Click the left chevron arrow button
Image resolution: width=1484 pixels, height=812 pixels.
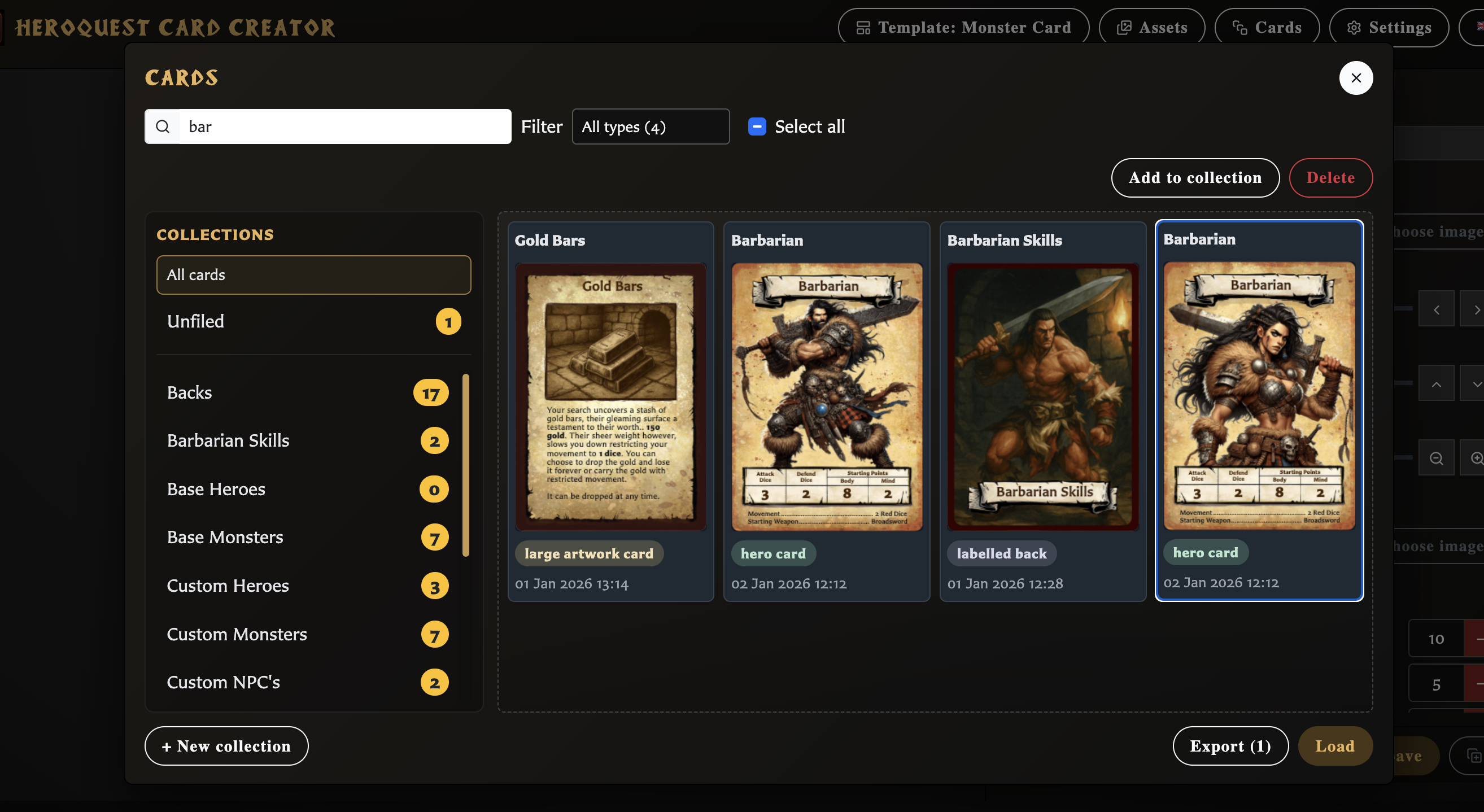[1435, 310]
